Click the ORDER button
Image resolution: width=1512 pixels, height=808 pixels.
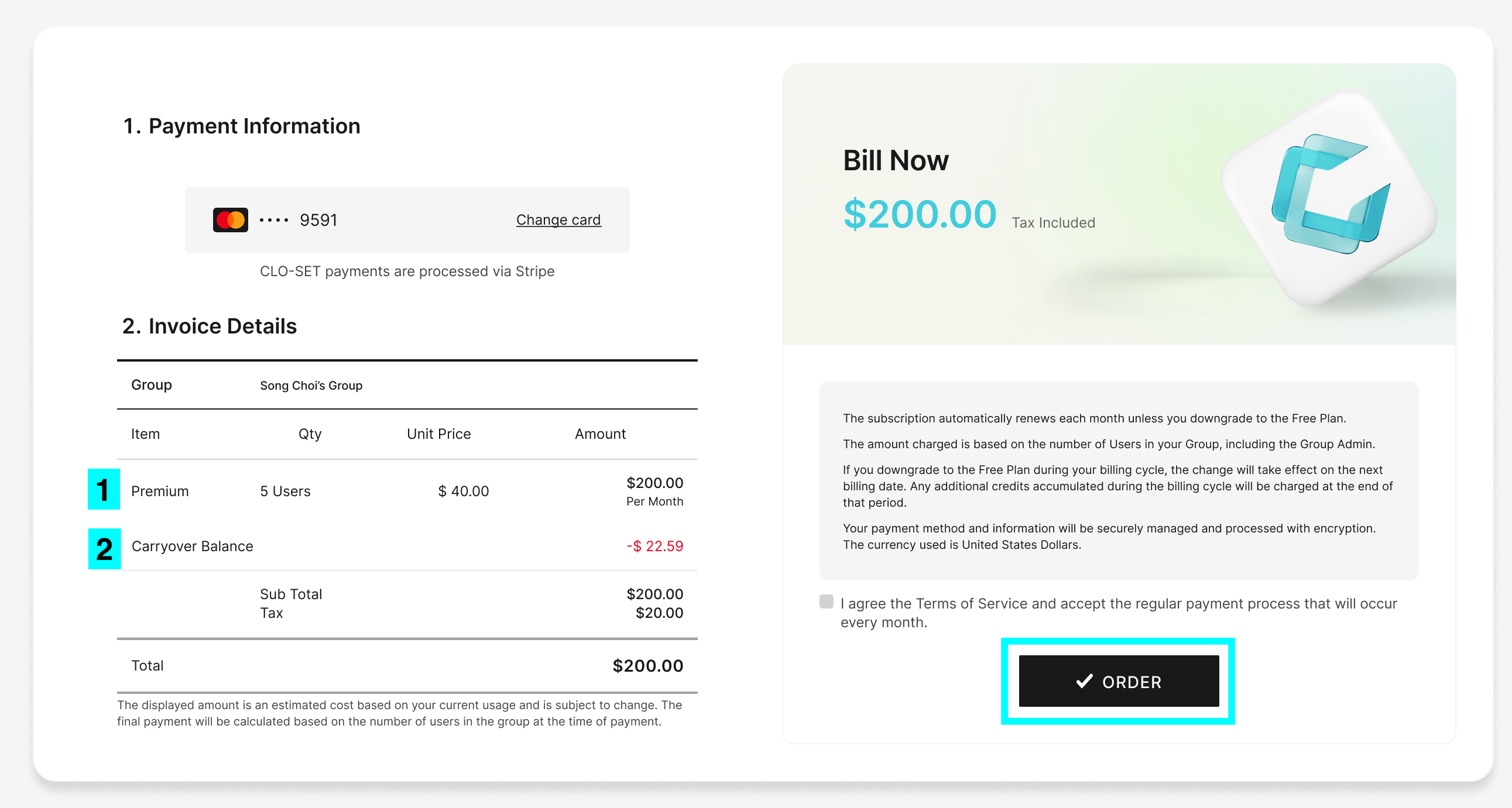pyautogui.click(x=1119, y=681)
